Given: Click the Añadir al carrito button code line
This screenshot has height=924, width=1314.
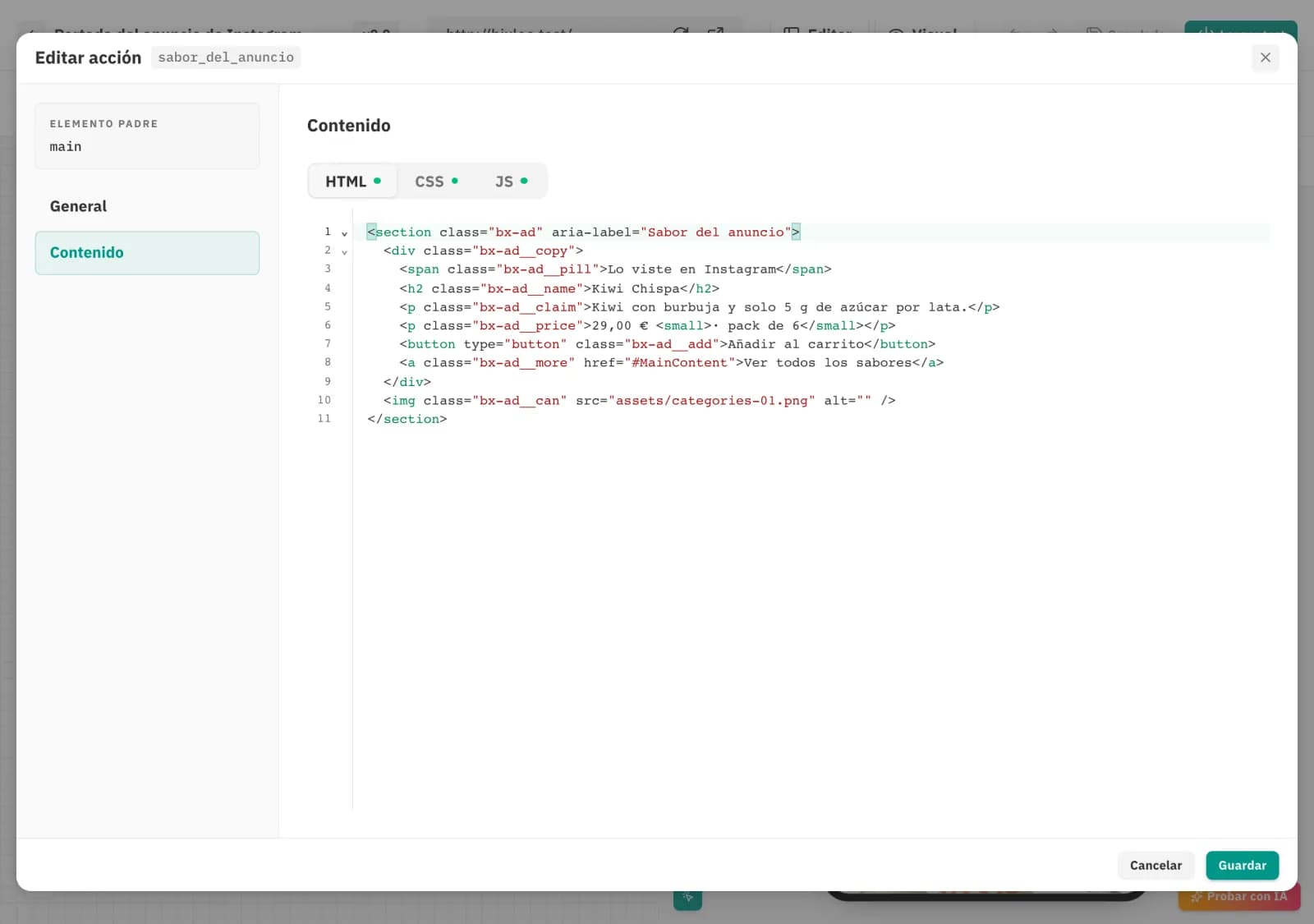Looking at the screenshot, I should click(667, 344).
